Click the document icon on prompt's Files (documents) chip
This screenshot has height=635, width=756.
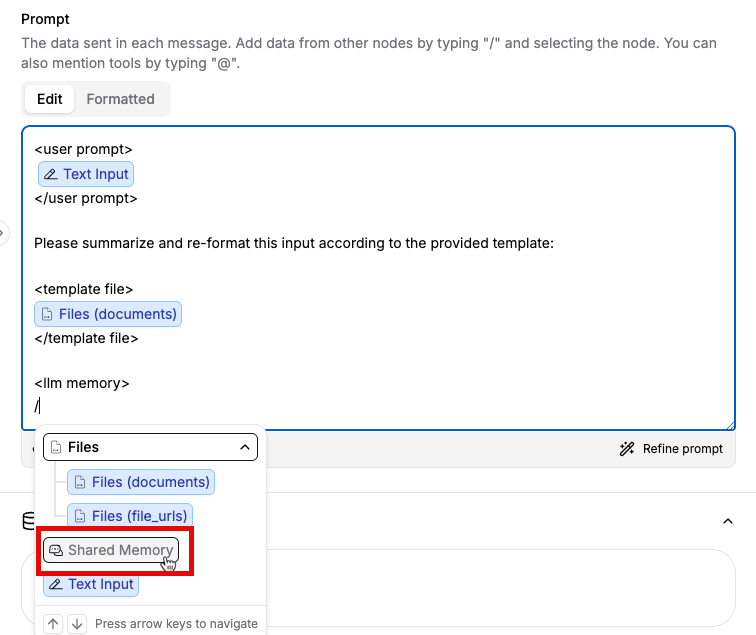[47, 315]
